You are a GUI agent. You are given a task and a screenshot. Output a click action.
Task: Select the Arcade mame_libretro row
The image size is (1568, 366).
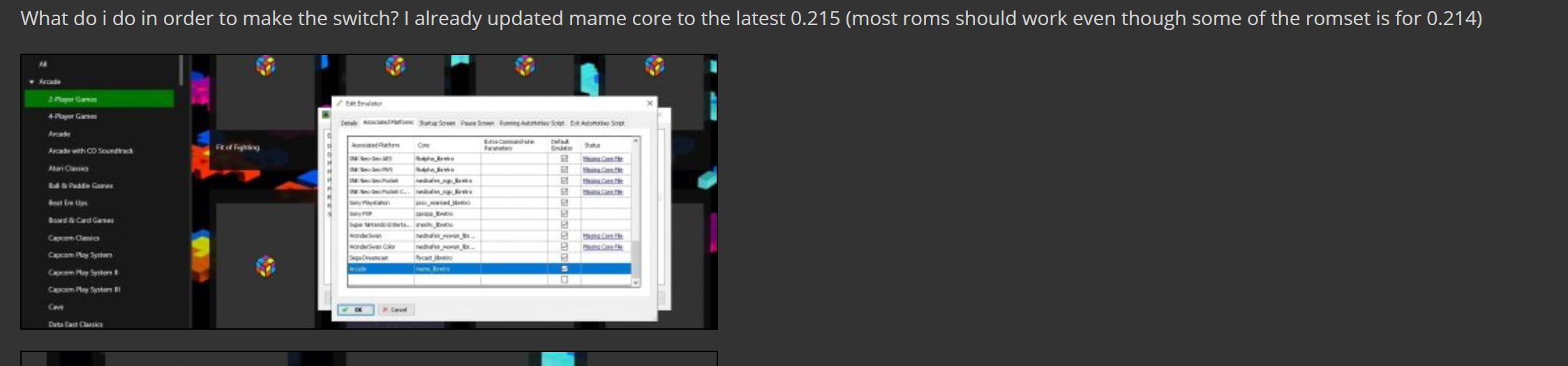coord(489,268)
